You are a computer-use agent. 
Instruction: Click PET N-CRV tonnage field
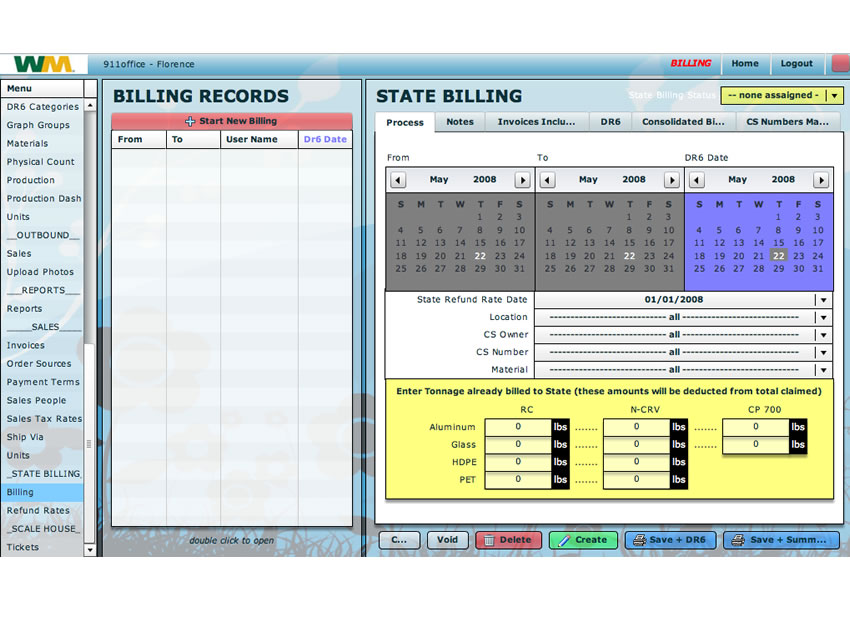[x=636, y=480]
